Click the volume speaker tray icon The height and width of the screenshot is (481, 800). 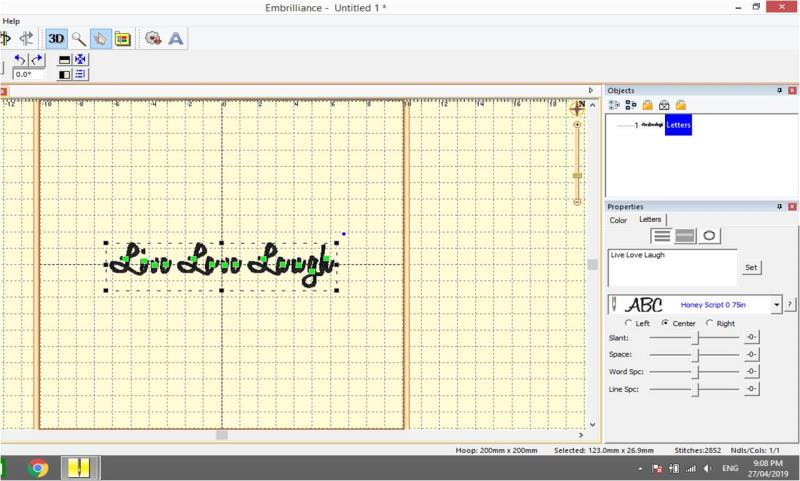point(707,468)
